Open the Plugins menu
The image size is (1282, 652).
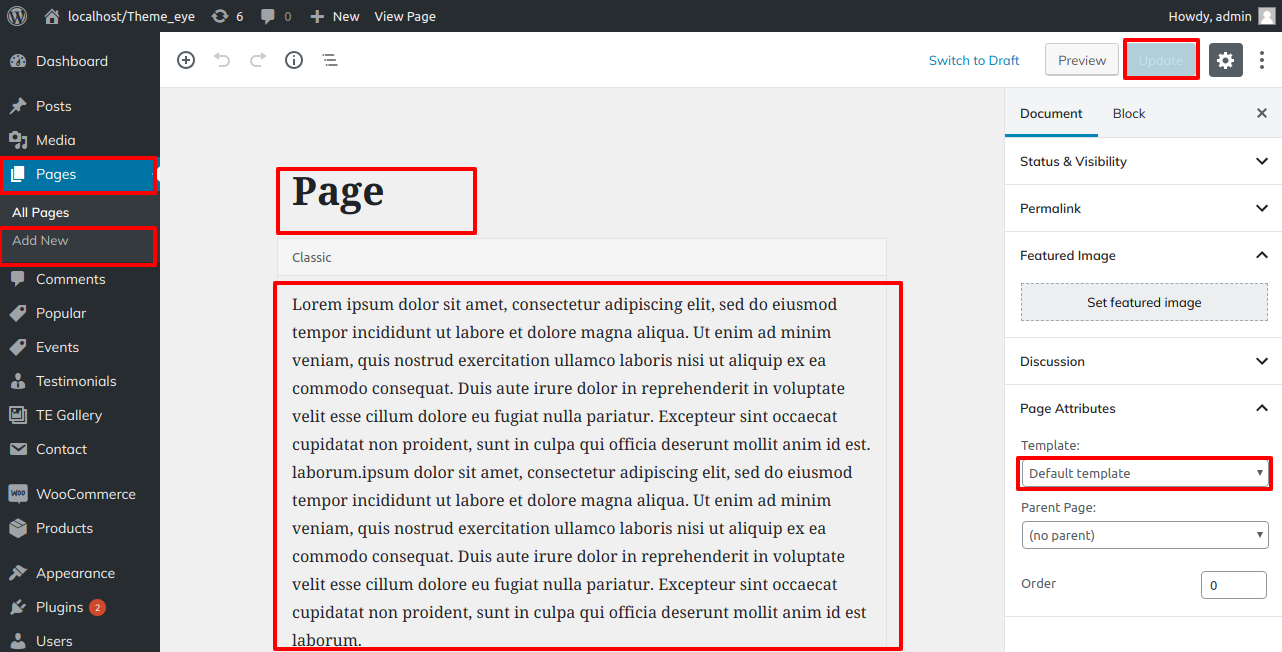(x=80, y=607)
